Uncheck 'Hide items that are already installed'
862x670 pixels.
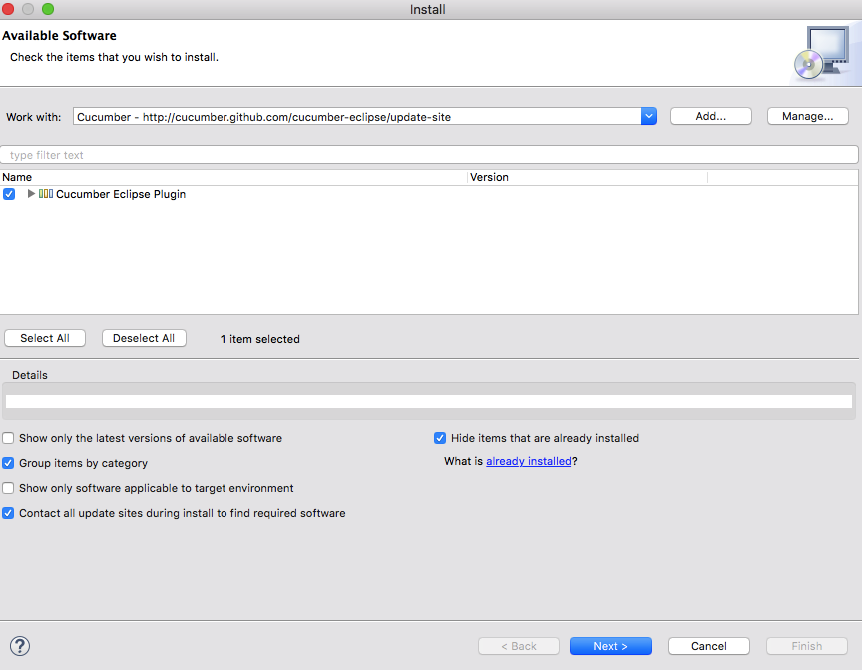pos(439,438)
